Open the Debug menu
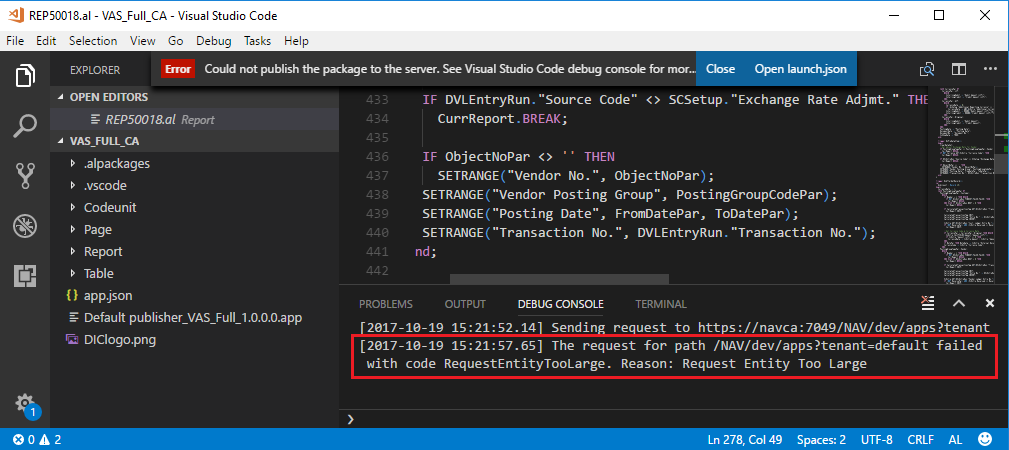 pos(214,41)
